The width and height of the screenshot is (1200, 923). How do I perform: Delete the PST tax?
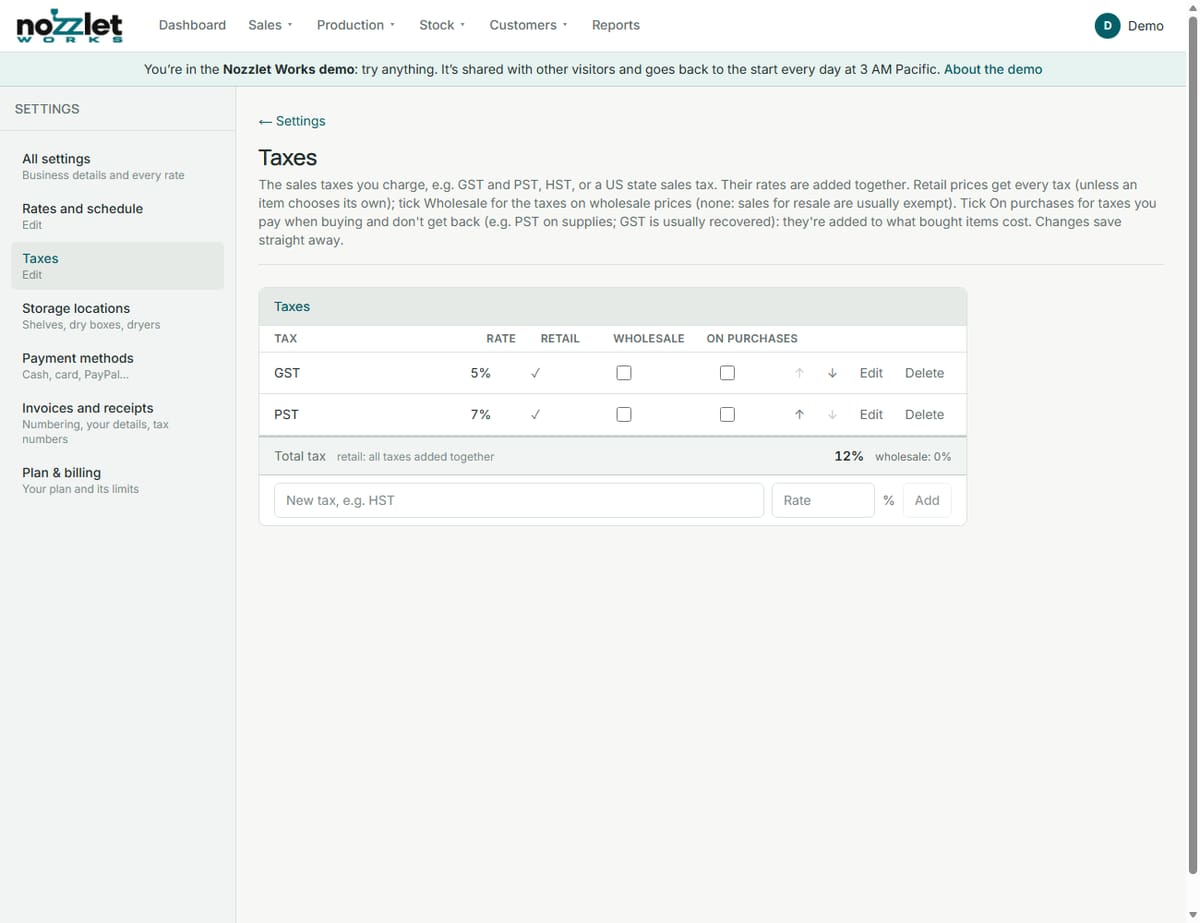924,414
